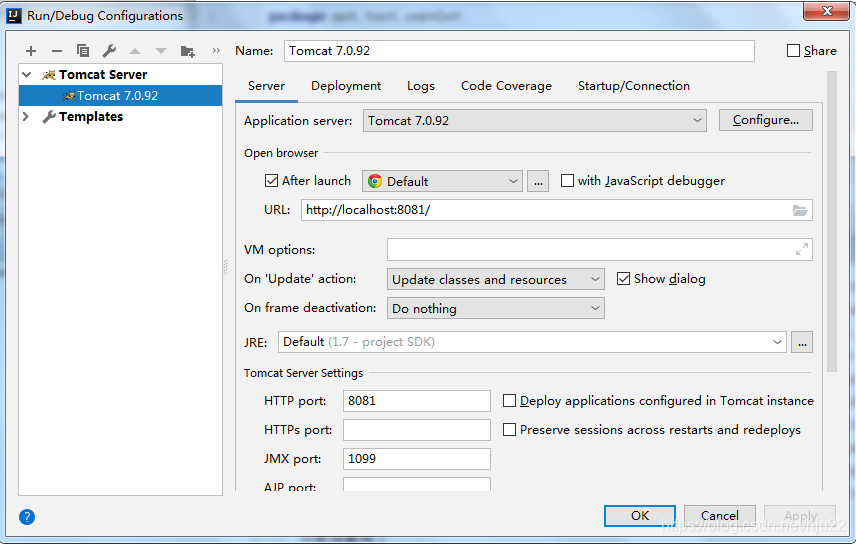Click the HTTP port field
Image resolution: width=856 pixels, height=544 pixels.
(x=417, y=401)
